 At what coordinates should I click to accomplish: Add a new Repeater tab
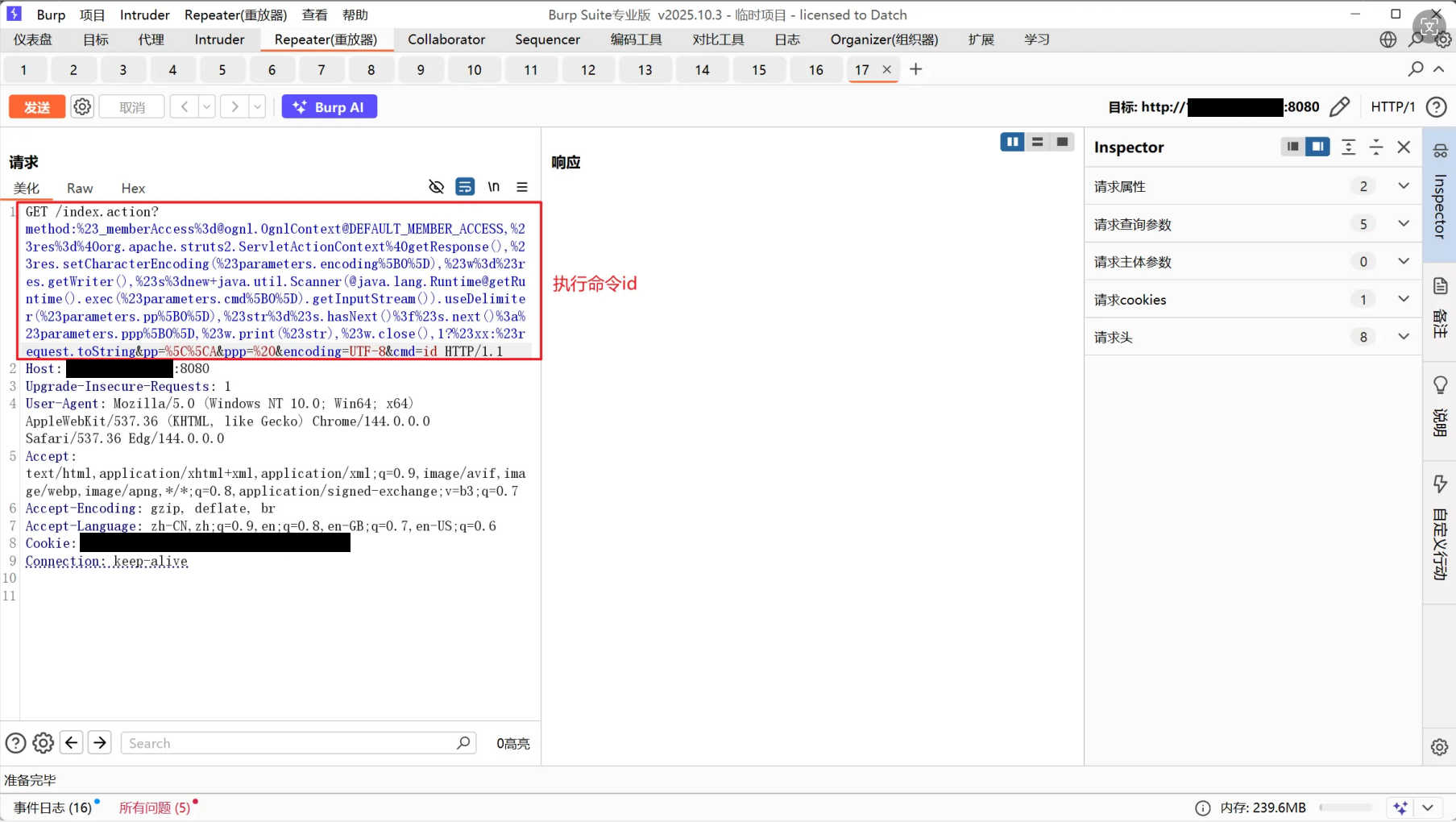(x=915, y=69)
